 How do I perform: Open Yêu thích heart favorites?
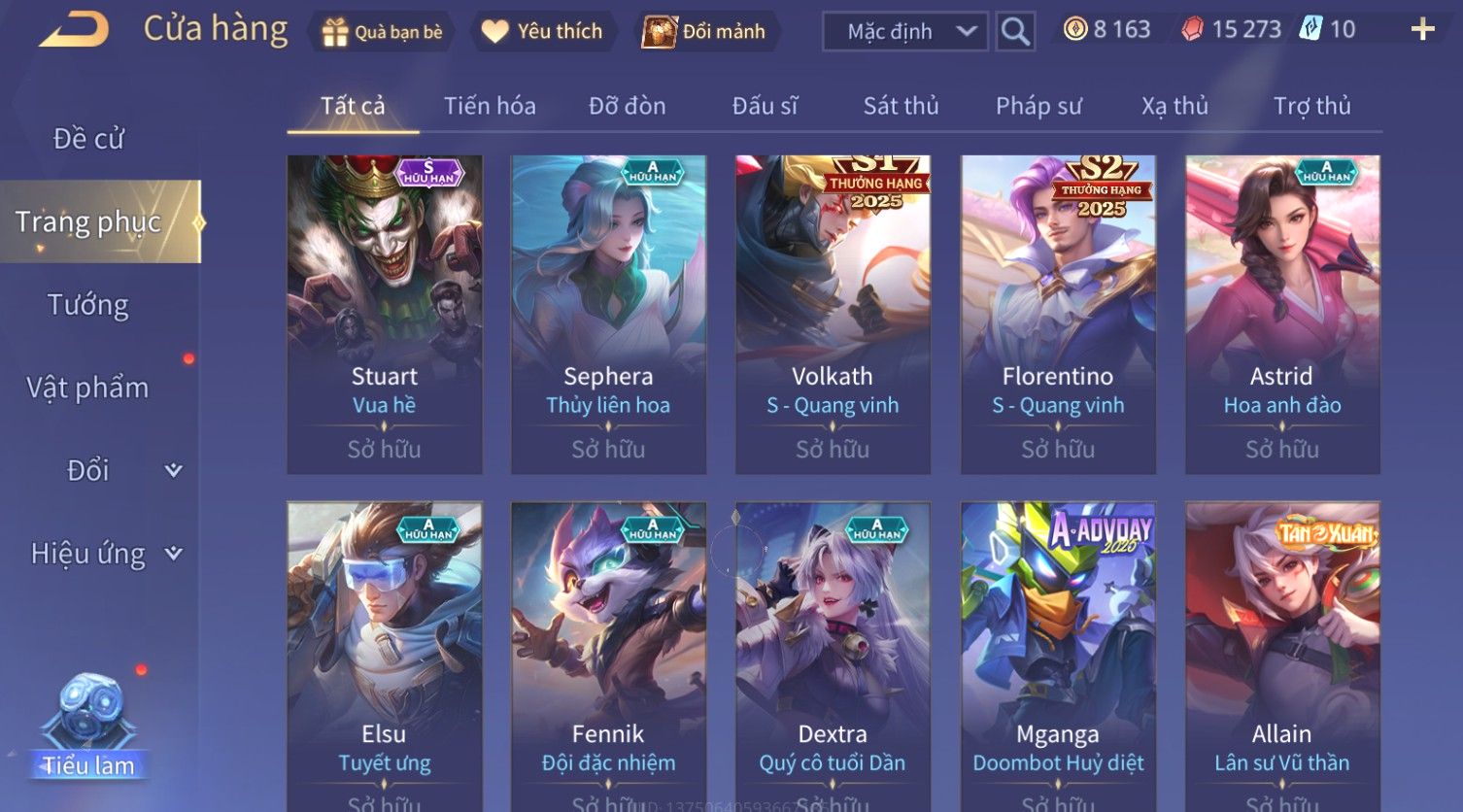pyautogui.click(x=495, y=31)
